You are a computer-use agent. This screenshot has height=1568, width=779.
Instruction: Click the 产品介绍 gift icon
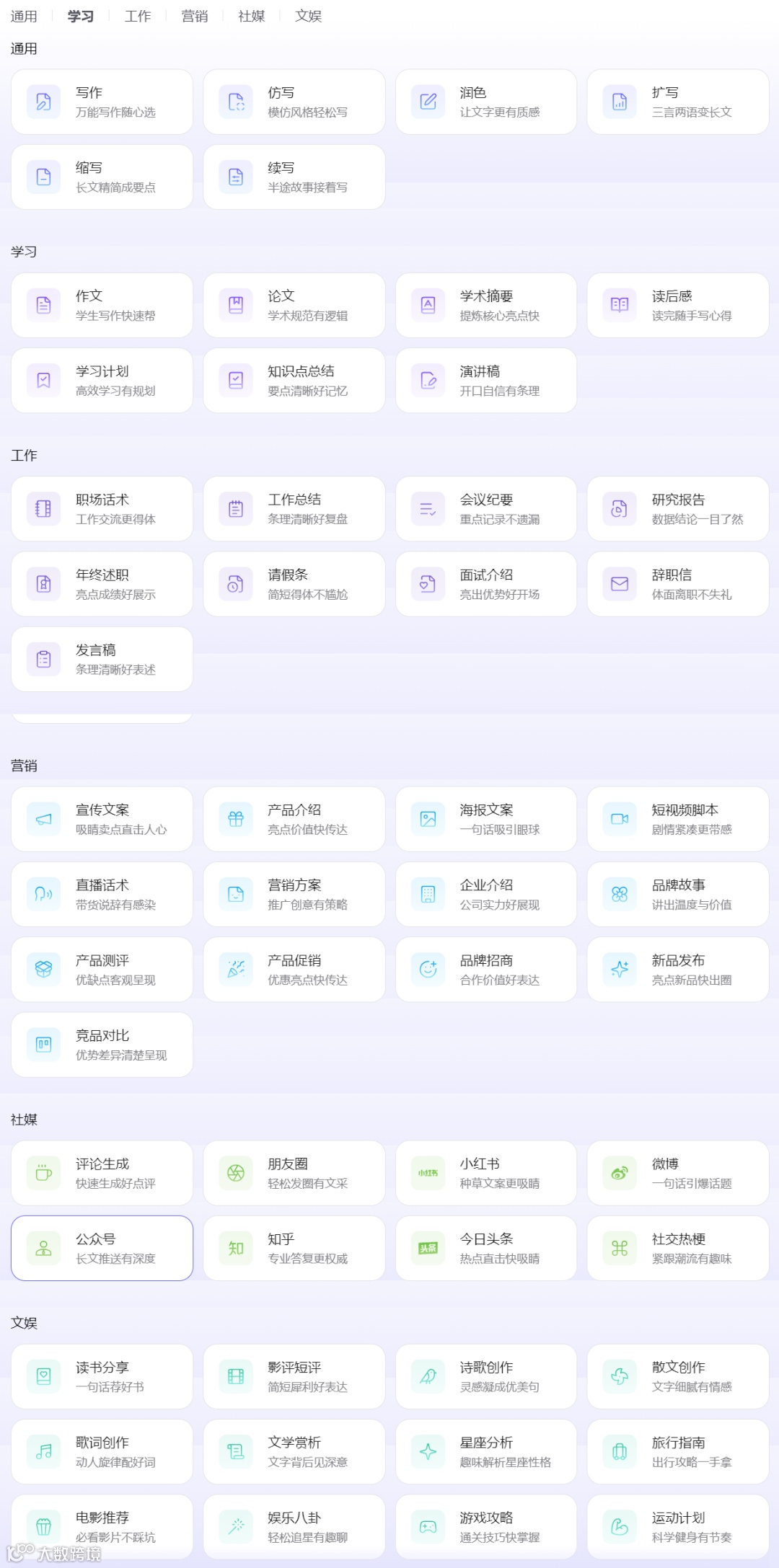click(x=236, y=819)
